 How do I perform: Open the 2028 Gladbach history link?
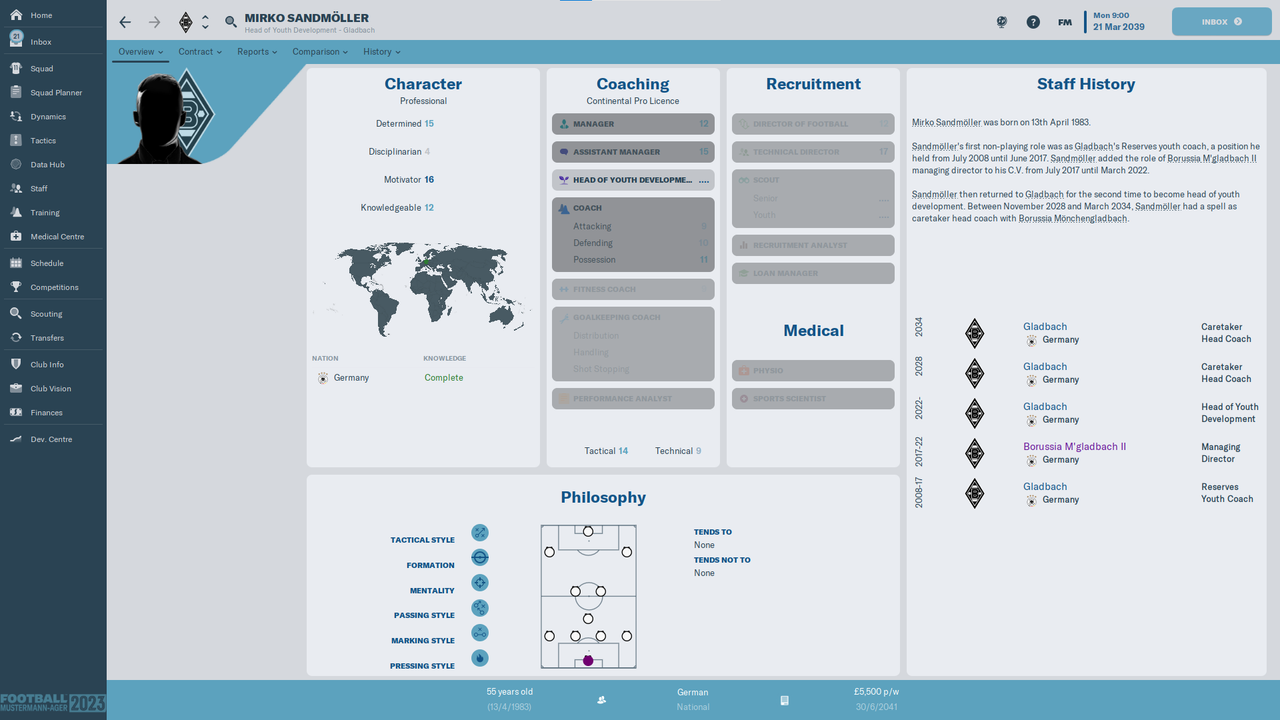click(x=1045, y=367)
